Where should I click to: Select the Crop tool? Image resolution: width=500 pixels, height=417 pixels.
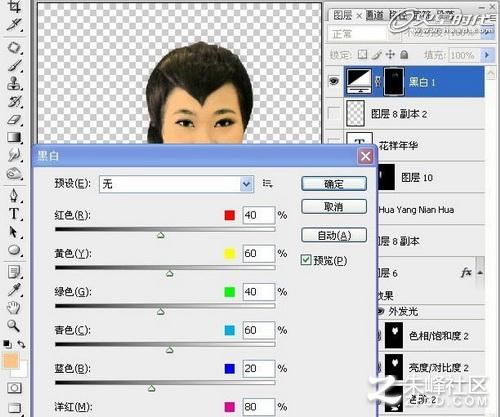click(14, 6)
